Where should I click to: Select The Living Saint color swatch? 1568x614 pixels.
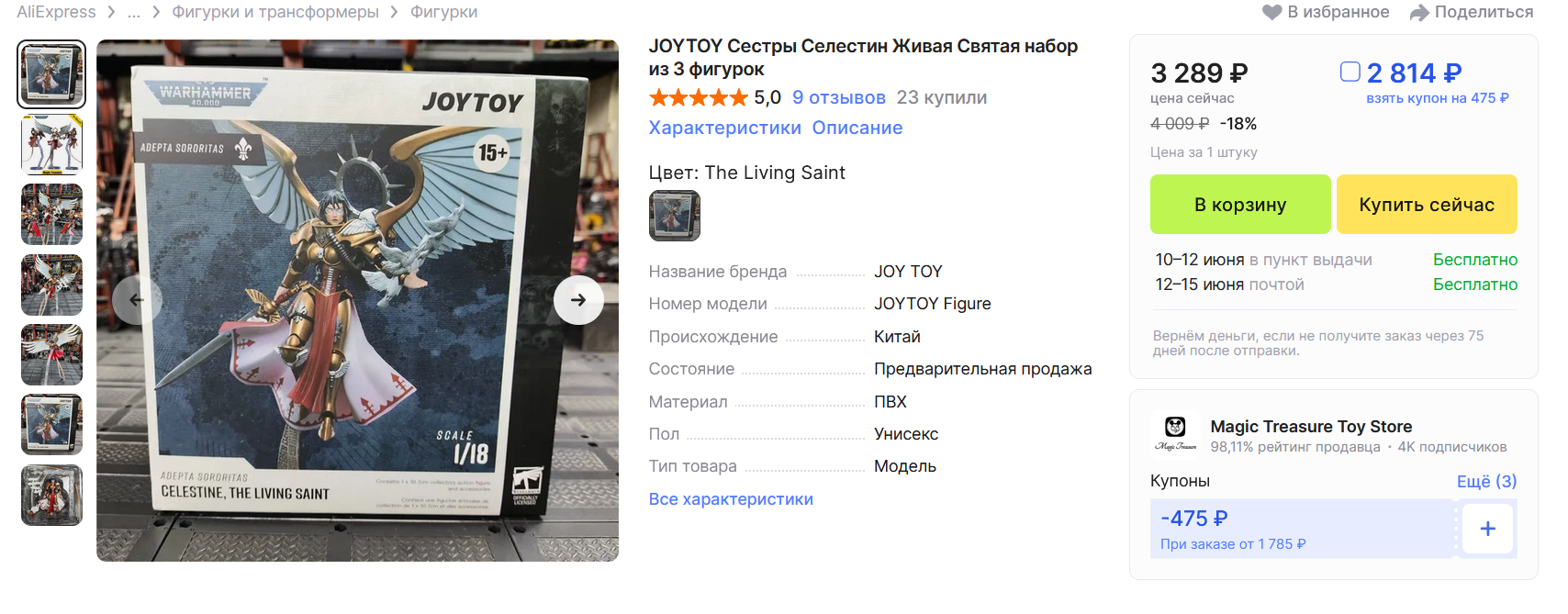675,216
